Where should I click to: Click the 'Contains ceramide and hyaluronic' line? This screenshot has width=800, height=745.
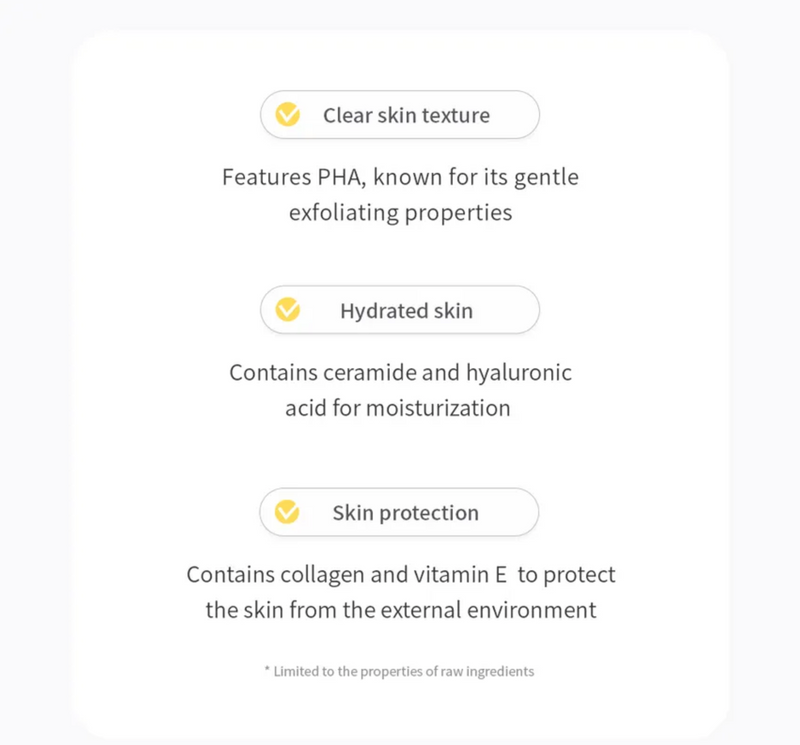tap(401, 373)
